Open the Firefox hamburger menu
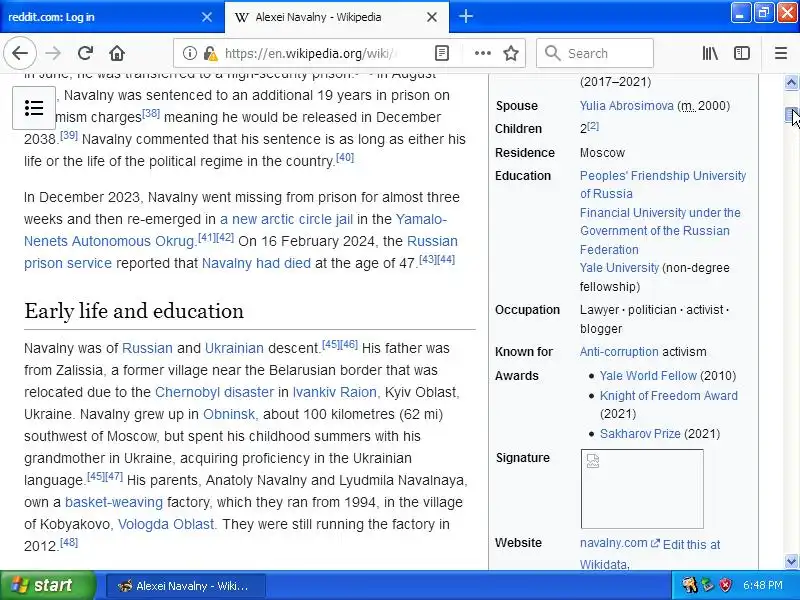Image resolution: width=800 pixels, height=600 pixels. (781, 53)
